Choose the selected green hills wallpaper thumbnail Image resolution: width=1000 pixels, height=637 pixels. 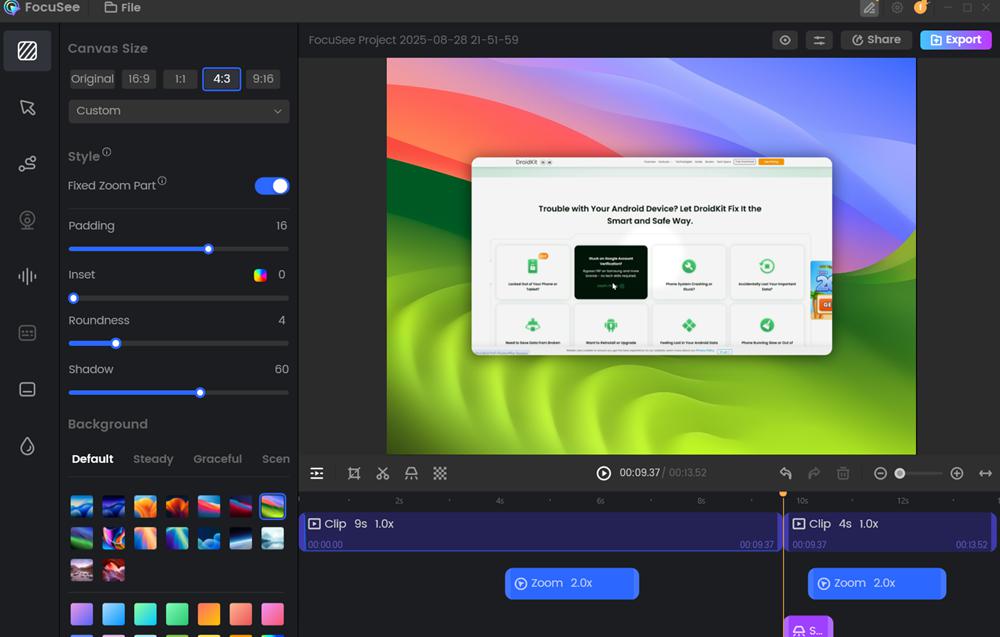pos(272,506)
